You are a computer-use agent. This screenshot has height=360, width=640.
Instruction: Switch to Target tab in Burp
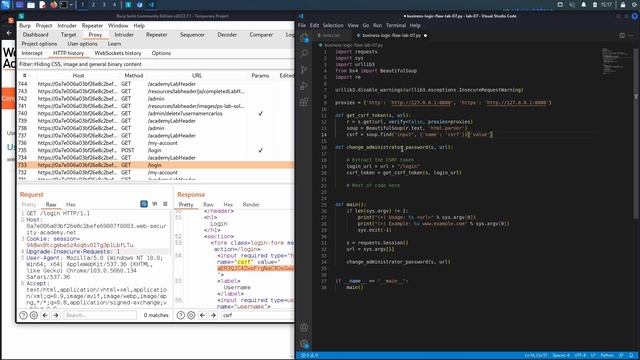click(x=69, y=35)
